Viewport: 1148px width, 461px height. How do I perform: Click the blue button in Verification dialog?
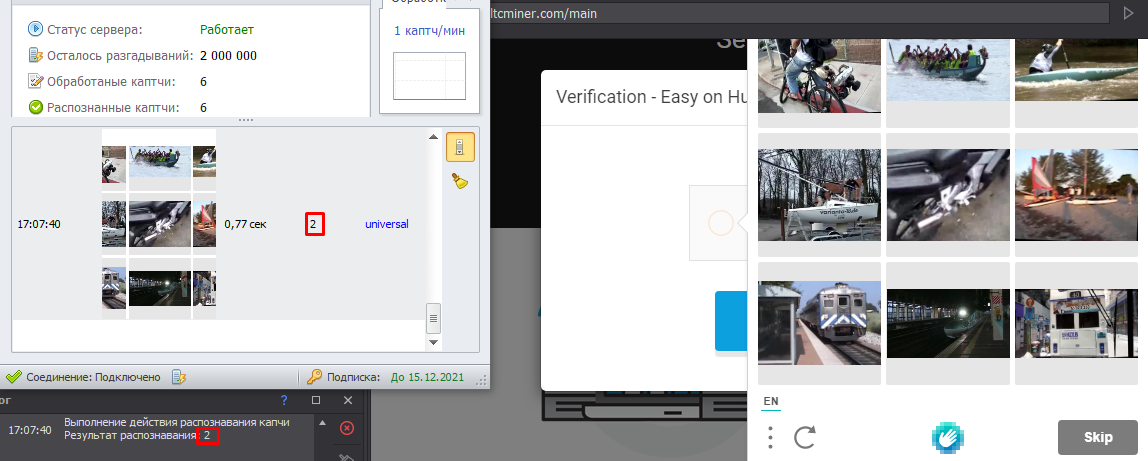[x=731, y=321]
